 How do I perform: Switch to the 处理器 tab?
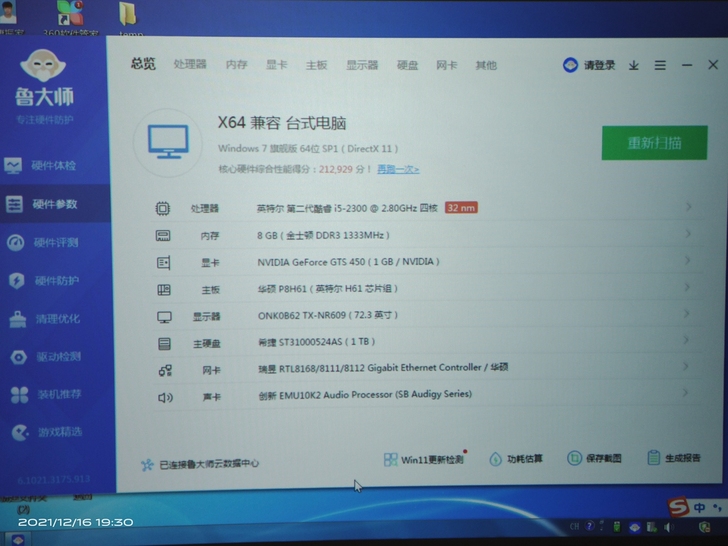pyautogui.click(x=190, y=64)
